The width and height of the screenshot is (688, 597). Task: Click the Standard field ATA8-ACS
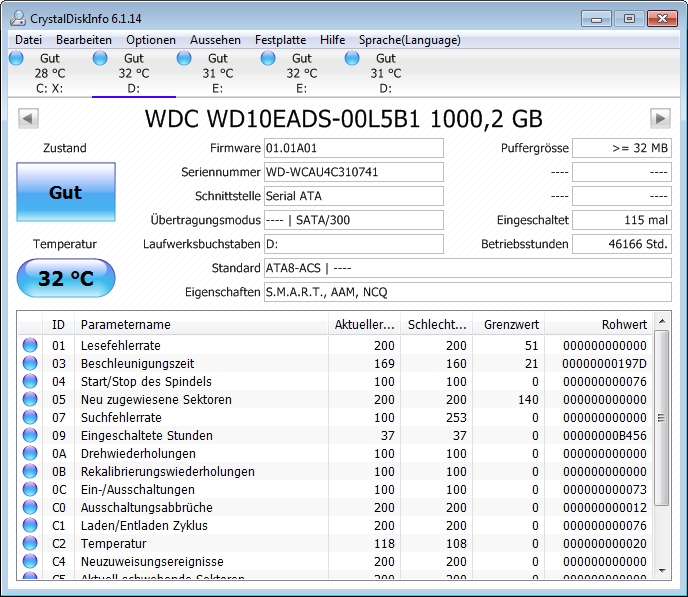point(468,268)
